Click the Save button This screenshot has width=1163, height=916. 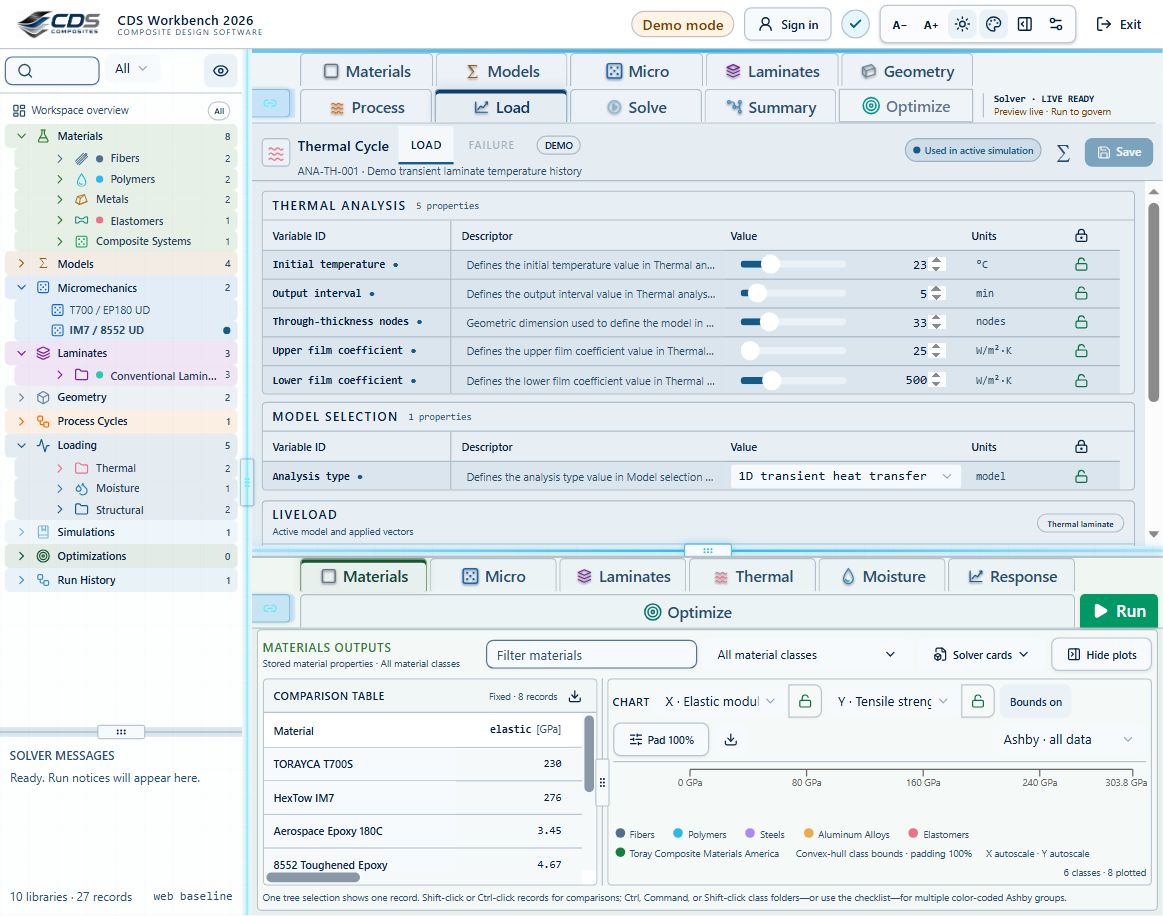point(1118,152)
